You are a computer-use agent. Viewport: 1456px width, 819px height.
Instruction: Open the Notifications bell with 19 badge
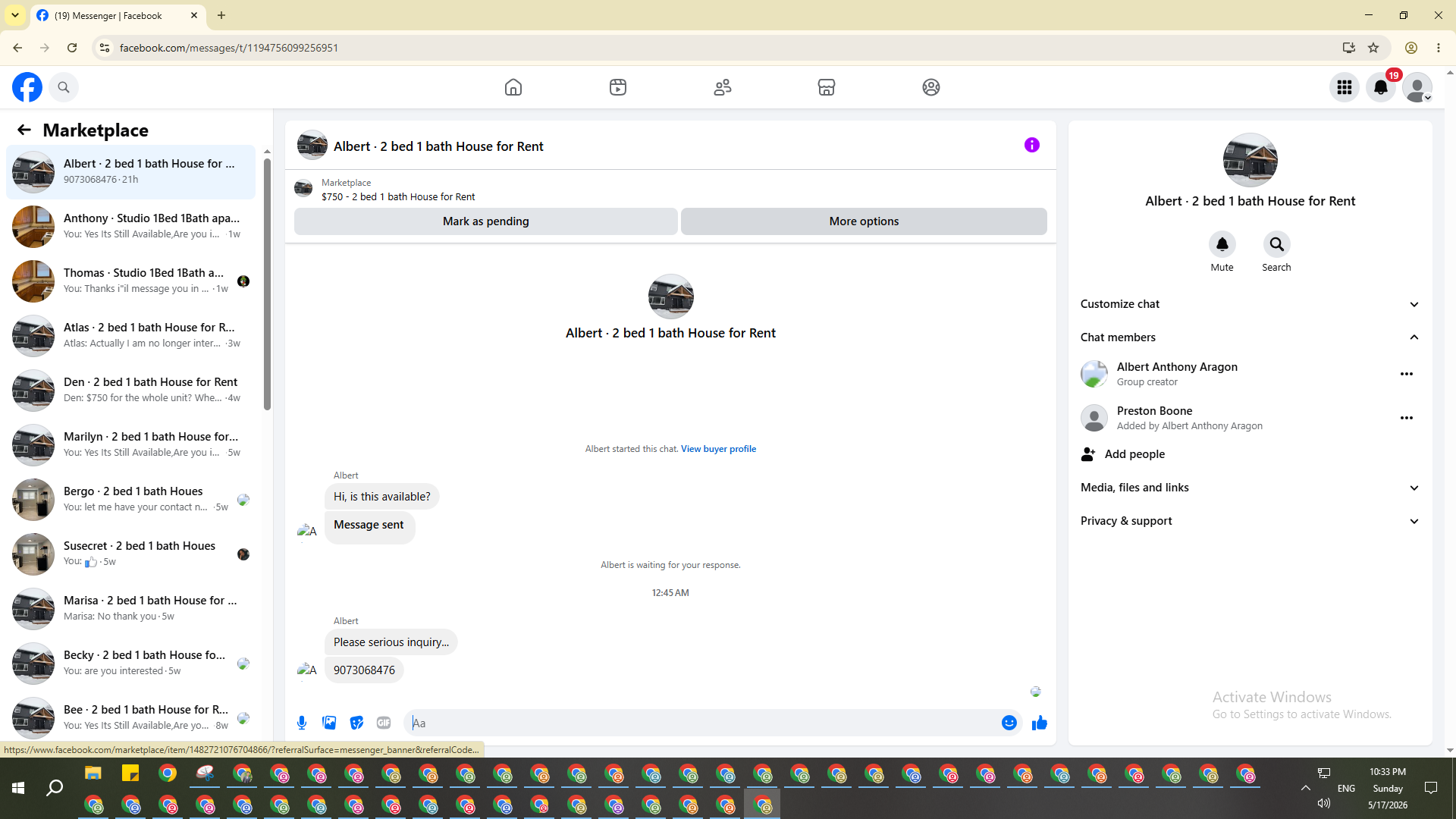(x=1381, y=87)
